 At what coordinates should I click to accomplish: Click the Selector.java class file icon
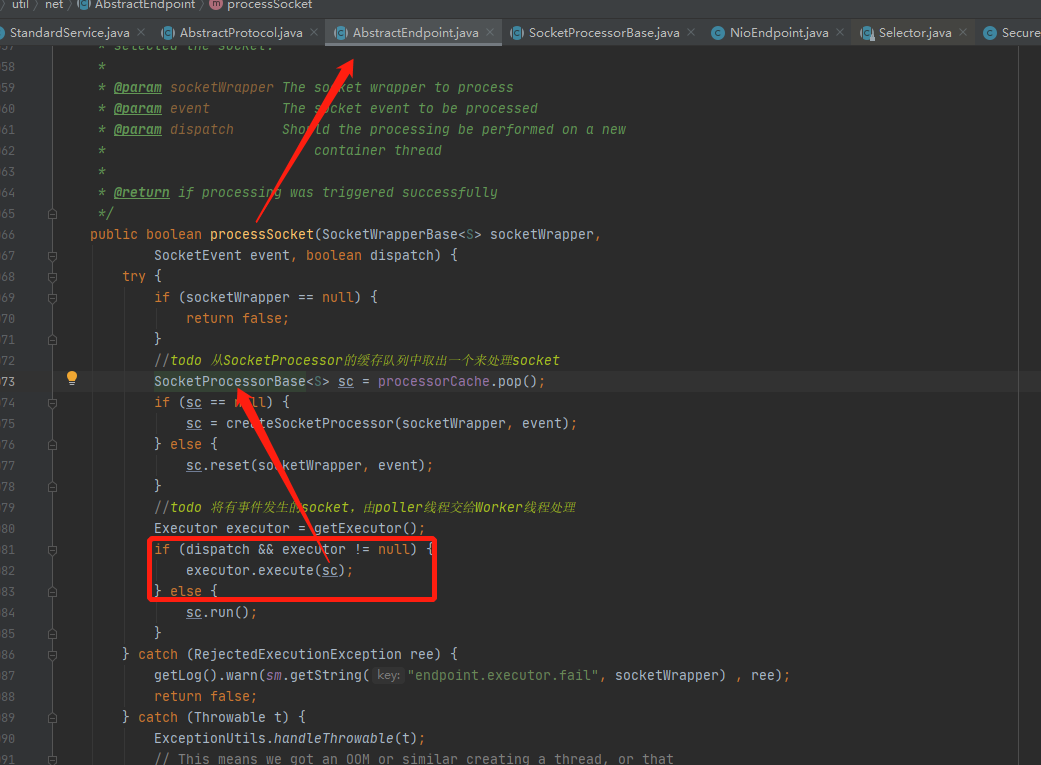click(866, 33)
